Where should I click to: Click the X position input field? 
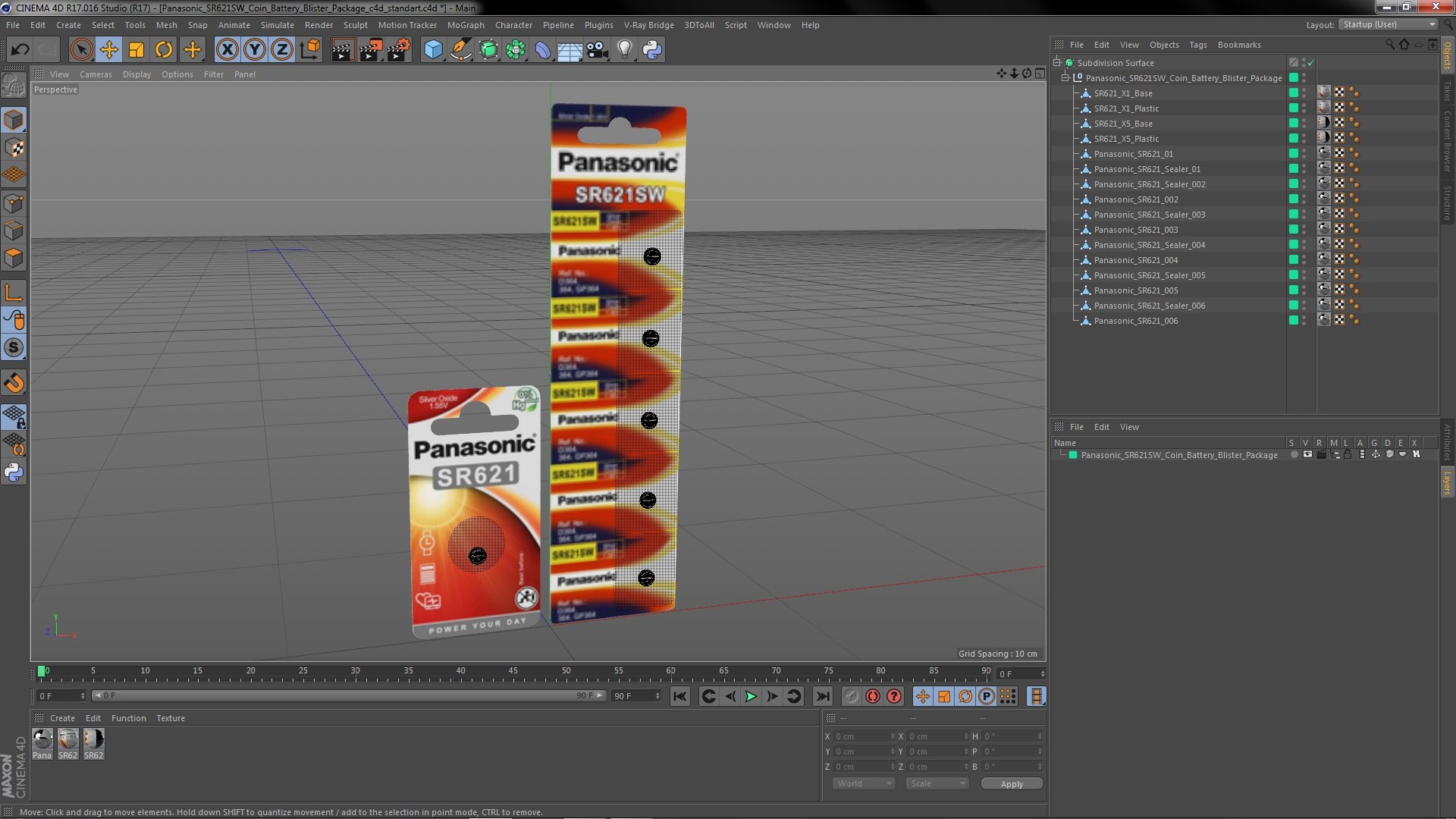864,736
